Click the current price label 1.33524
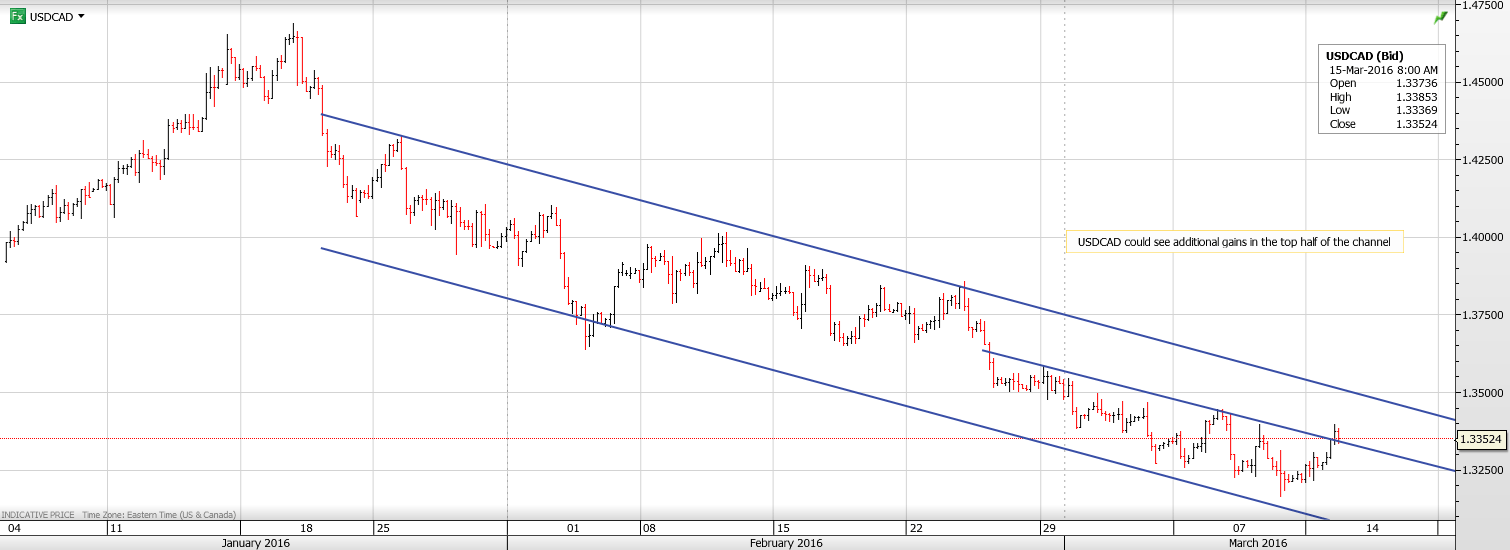This screenshot has height=550, width=1510. pyautogui.click(x=1482, y=438)
